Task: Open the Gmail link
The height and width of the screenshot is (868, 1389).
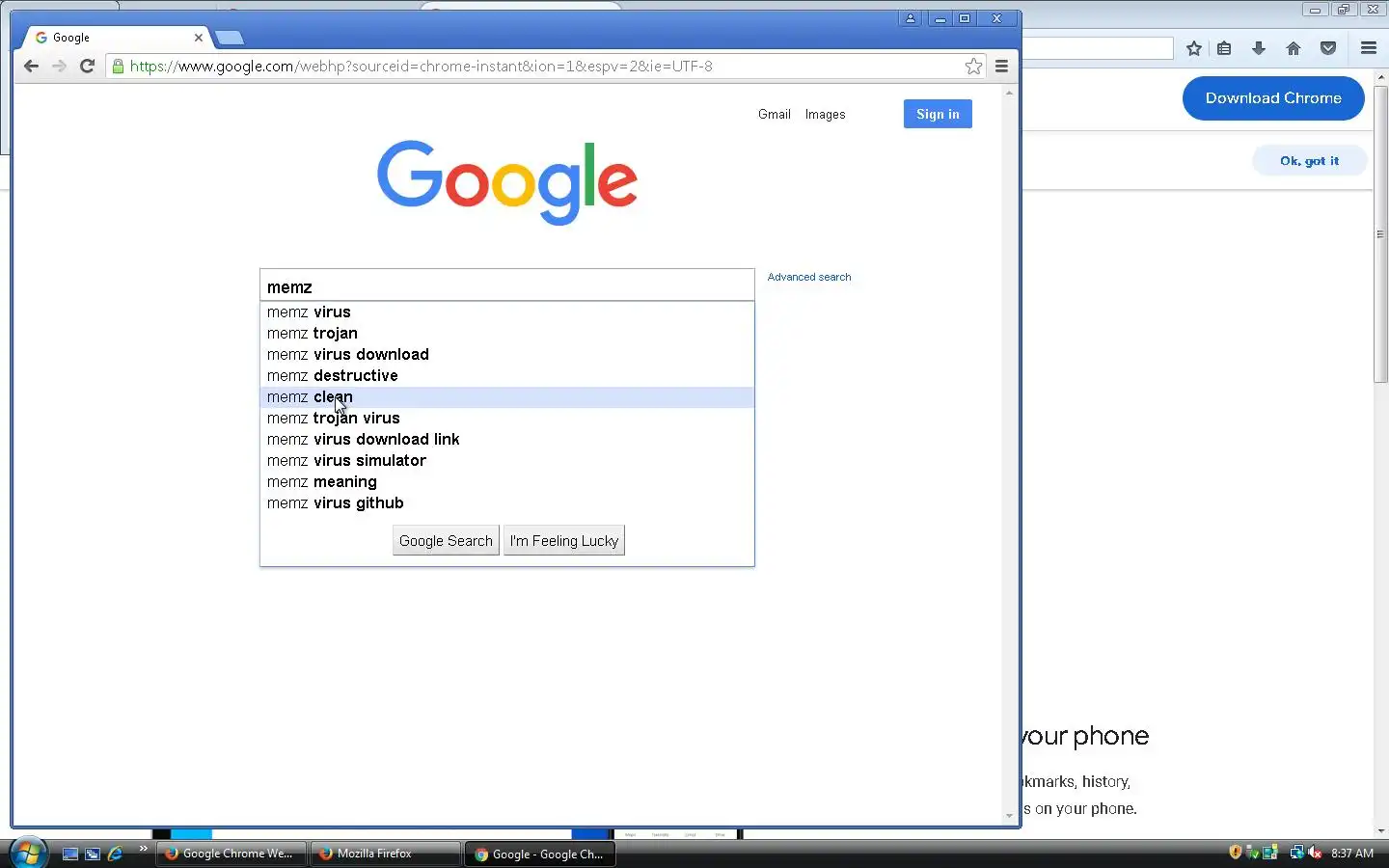Action: click(x=775, y=114)
